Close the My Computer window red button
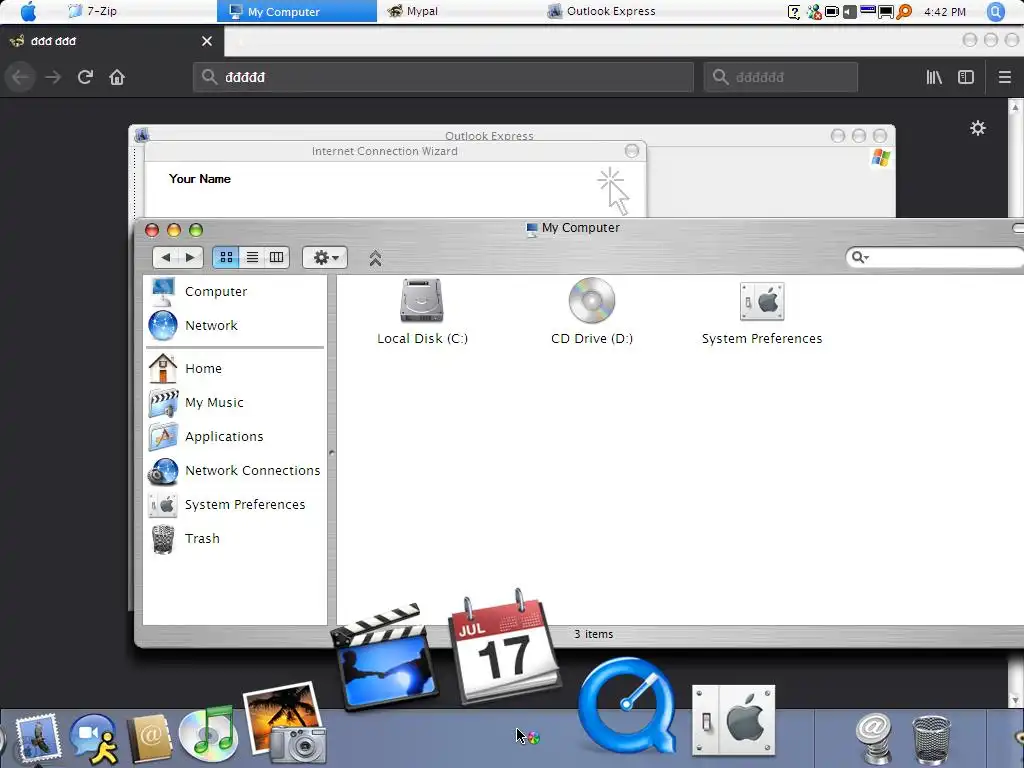 [152, 230]
